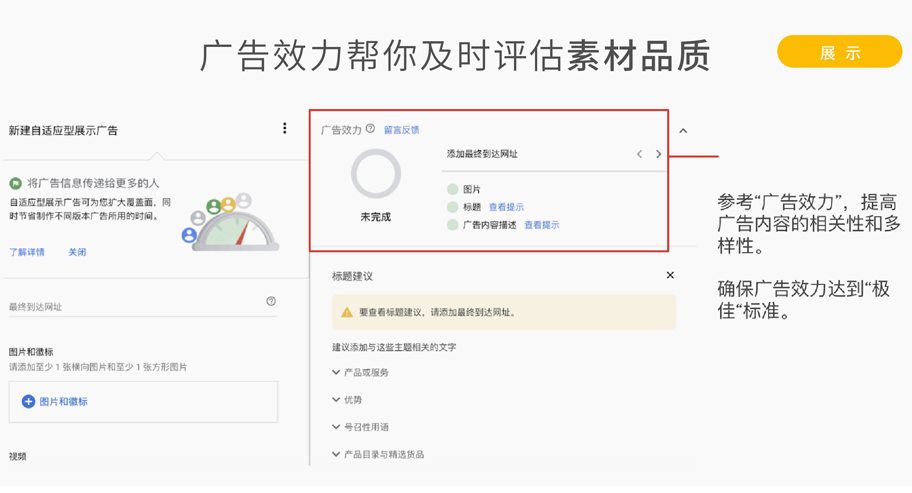Click the 了解详情 link

(27, 252)
